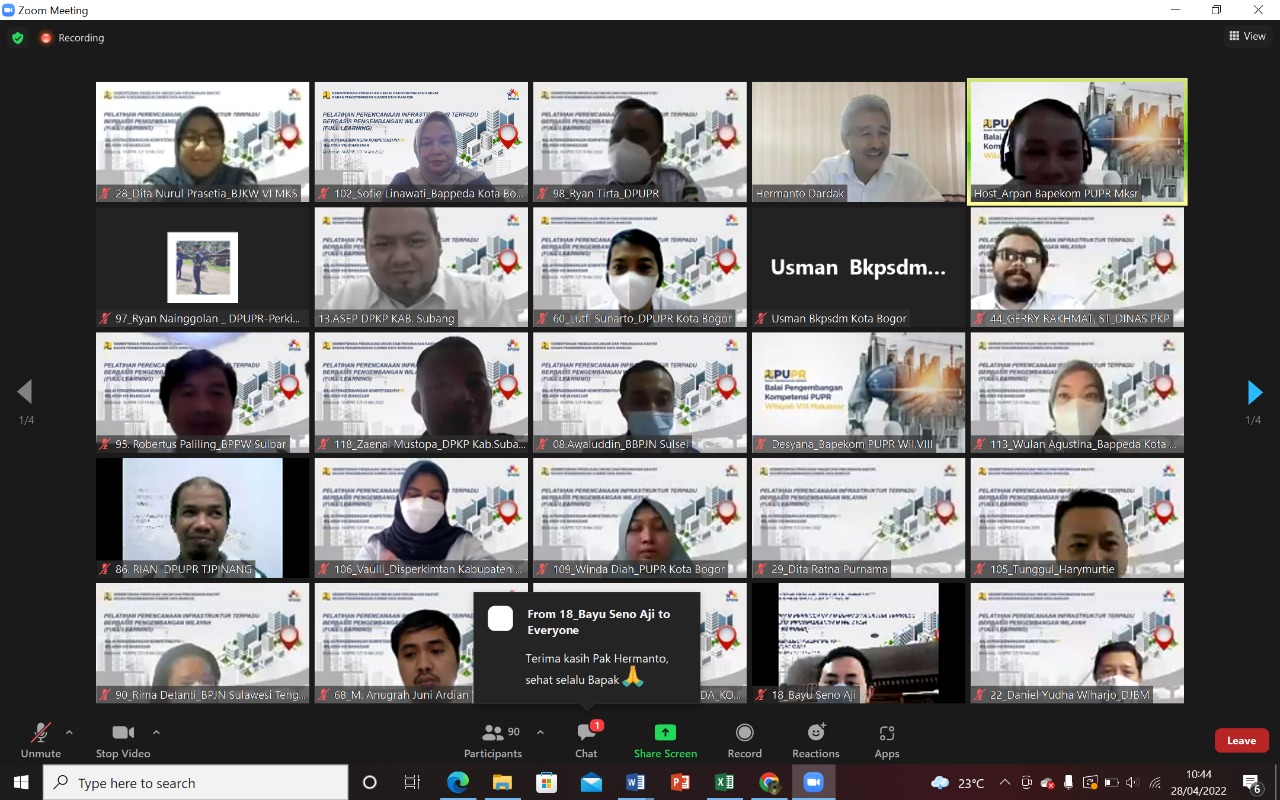Click the Record button
This screenshot has width=1280, height=800.
click(x=744, y=741)
